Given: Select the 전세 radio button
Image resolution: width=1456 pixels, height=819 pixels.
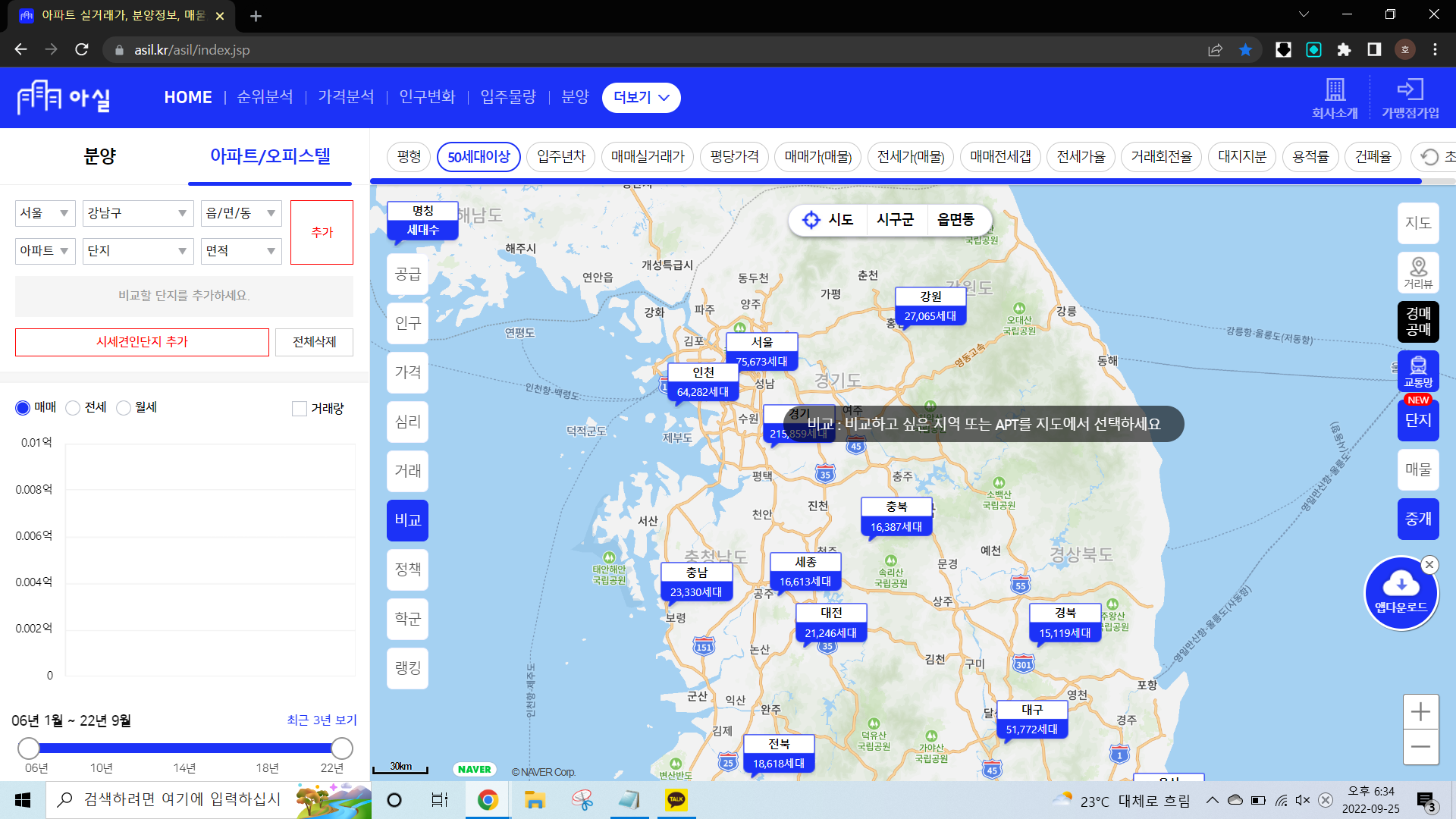Looking at the screenshot, I should coord(74,408).
